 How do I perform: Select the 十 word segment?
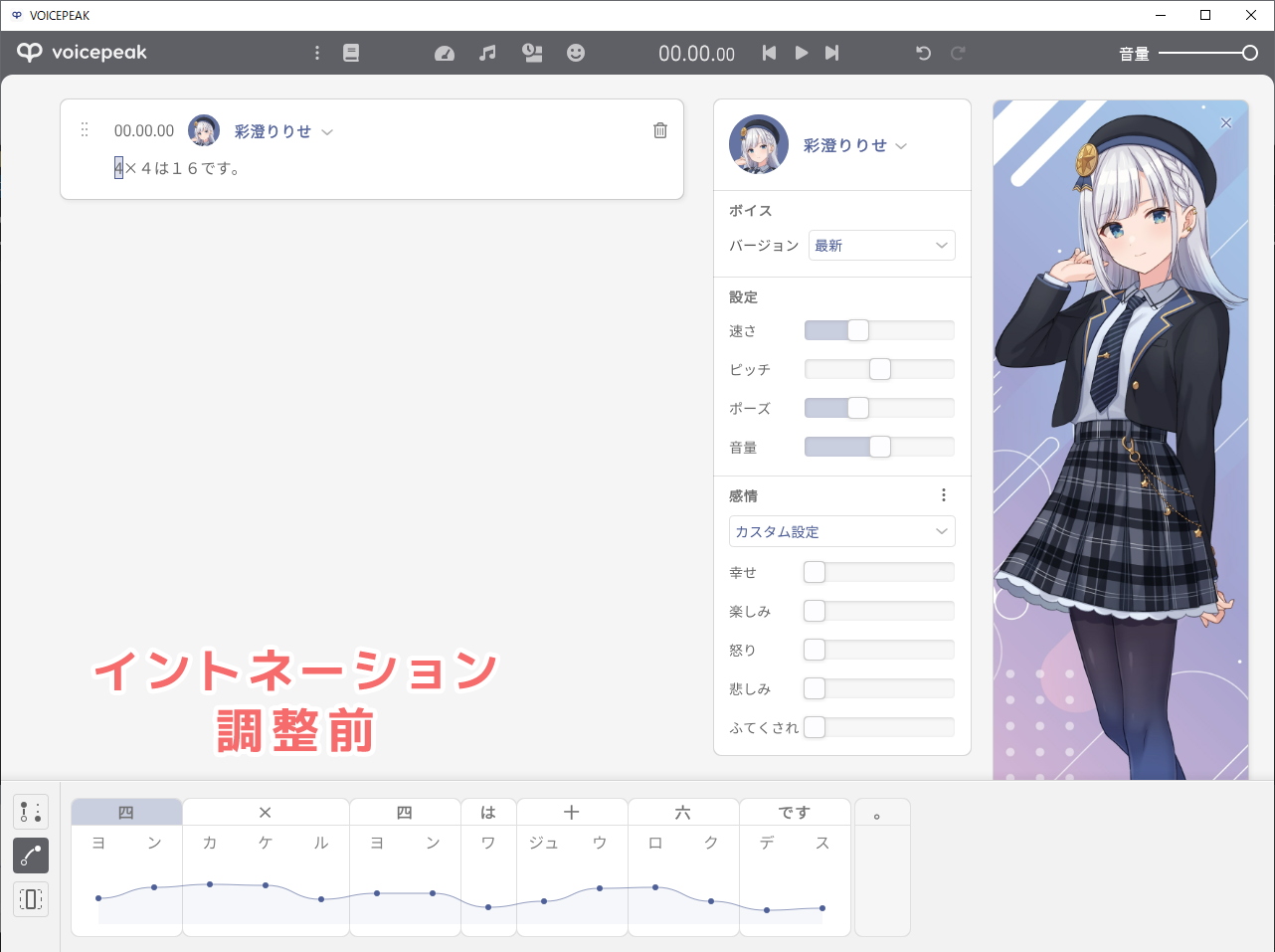pos(572,812)
